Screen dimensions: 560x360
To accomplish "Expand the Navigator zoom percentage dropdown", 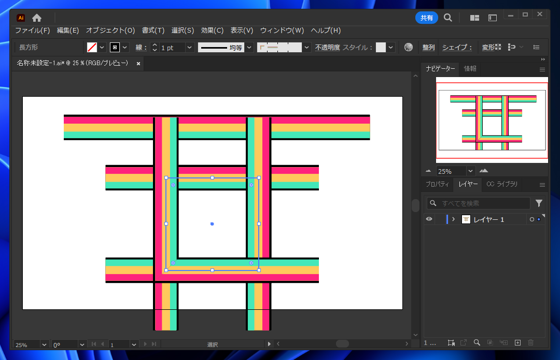I will coord(470,171).
